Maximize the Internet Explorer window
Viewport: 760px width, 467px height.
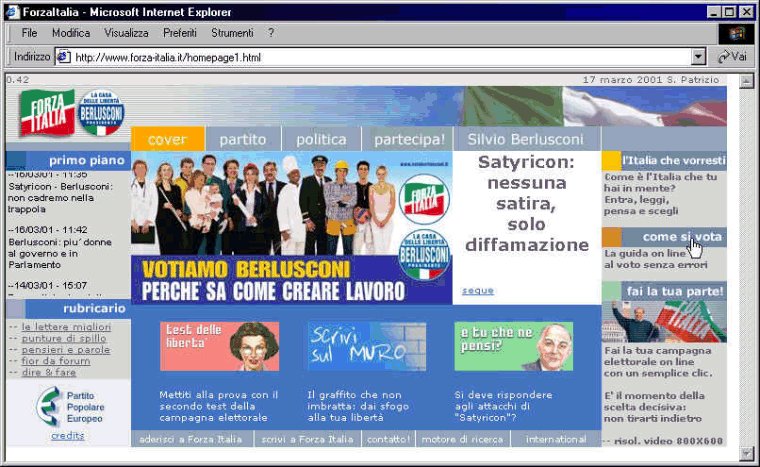[729, 12]
